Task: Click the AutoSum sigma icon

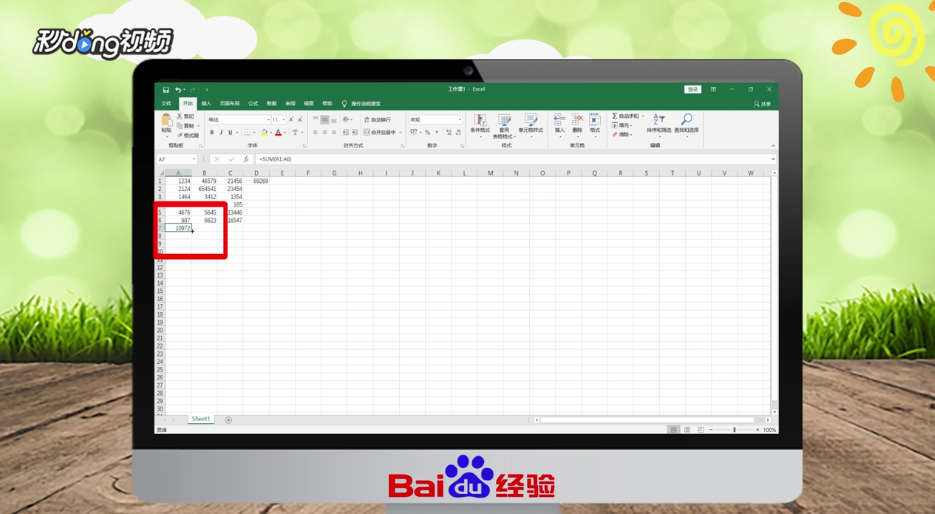Action: click(615, 116)
